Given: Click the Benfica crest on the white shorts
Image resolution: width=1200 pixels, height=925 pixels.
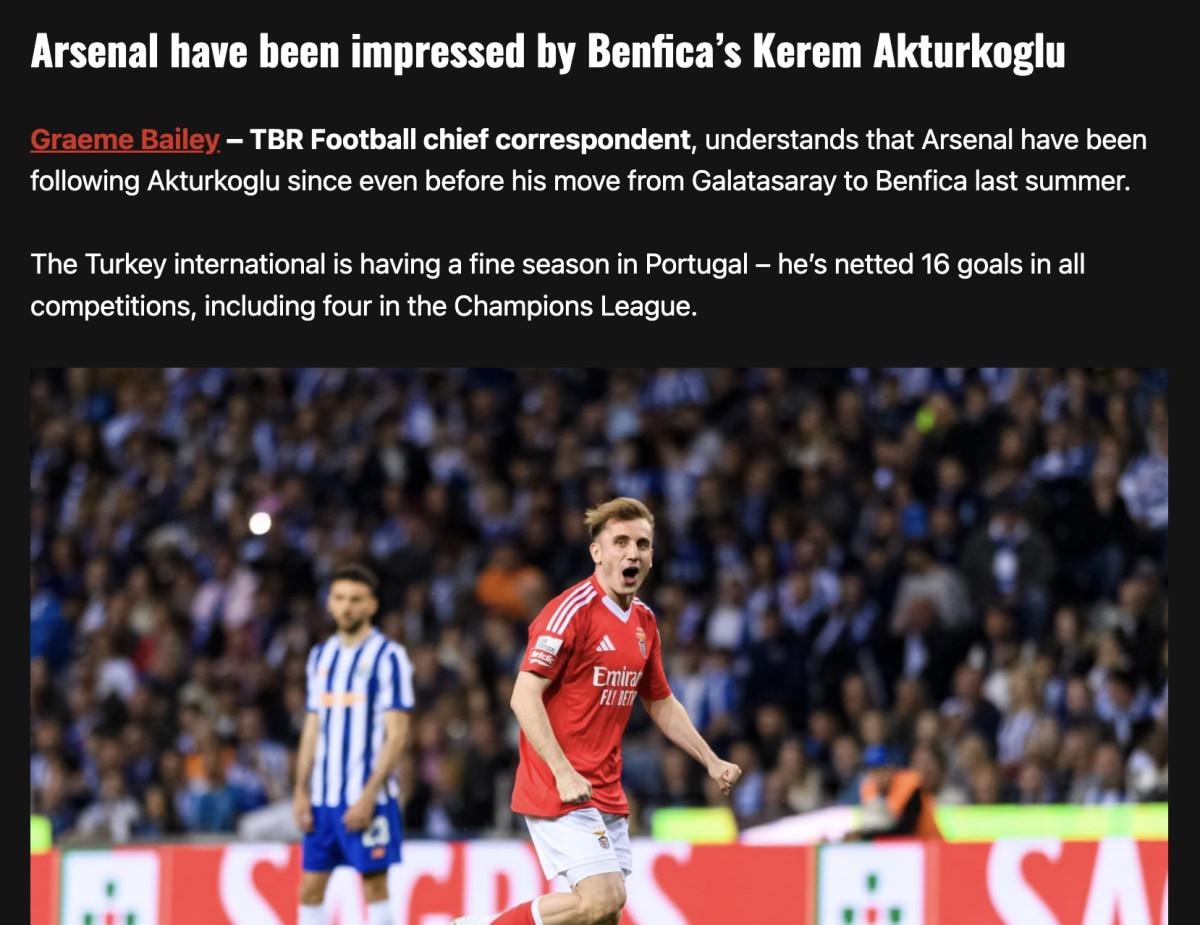Looking at the screenshot, I should (x=602, y=838).
